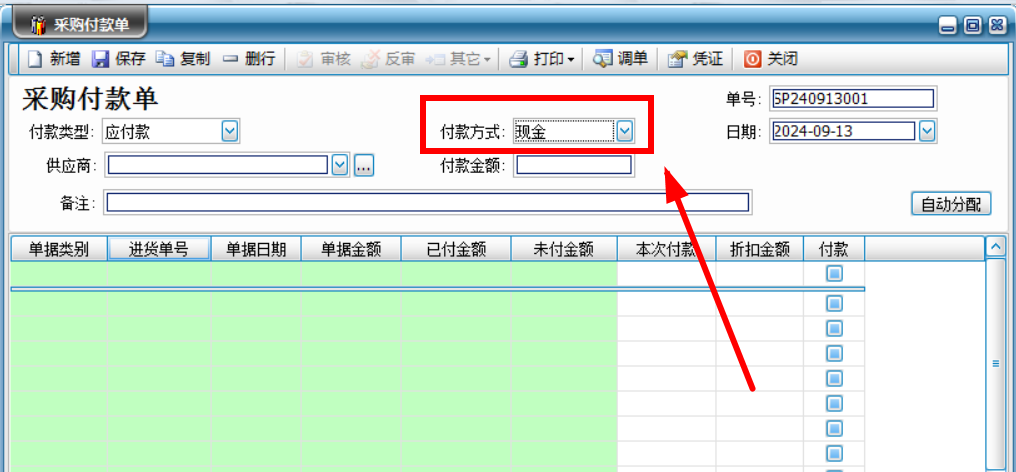
Task: Click the 已付金额 column header
Action: [x=456, y=249]
